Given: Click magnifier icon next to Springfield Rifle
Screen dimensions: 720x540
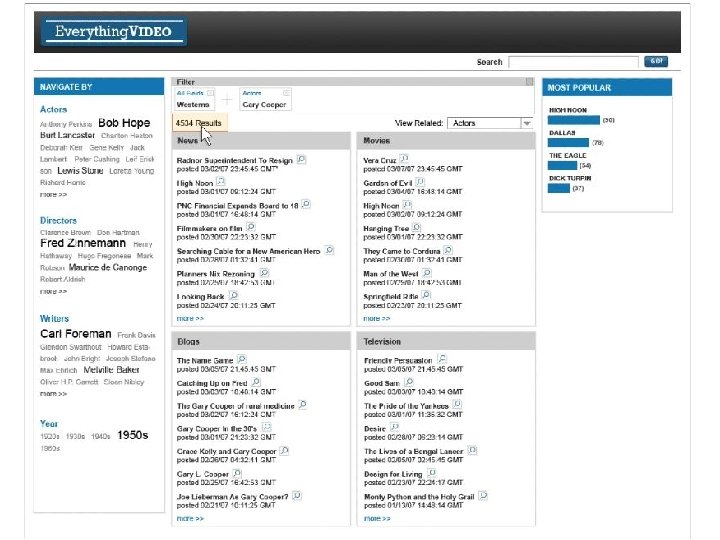Looking at the screenshot, I should point(426,295).
